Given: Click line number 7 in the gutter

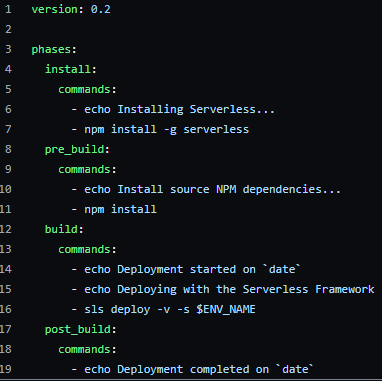Looking at the screenshot, I should point(8,129).
